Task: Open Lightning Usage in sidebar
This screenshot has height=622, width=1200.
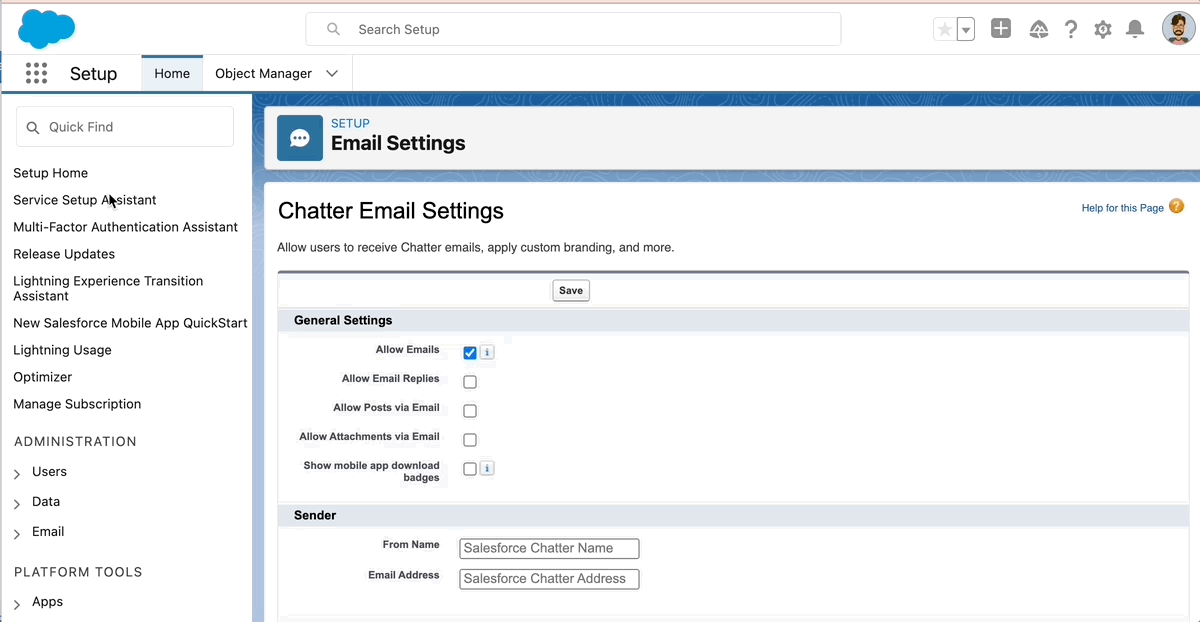Action: tap(62, 350)
